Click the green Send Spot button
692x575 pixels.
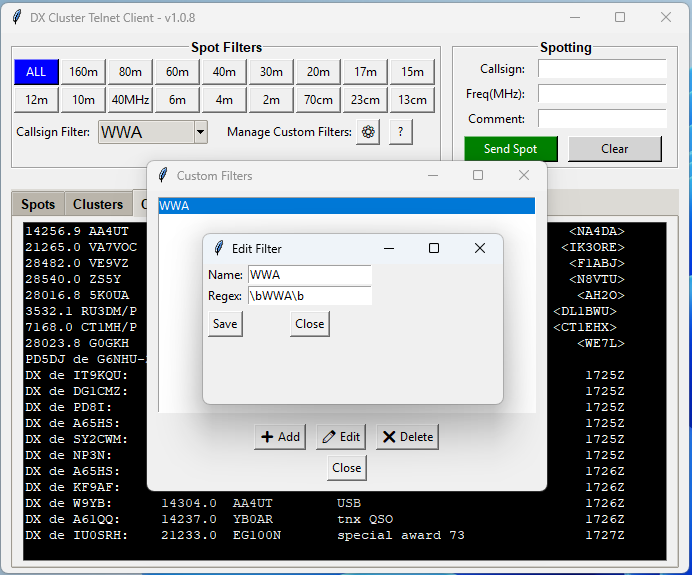[x=510, y=149]
